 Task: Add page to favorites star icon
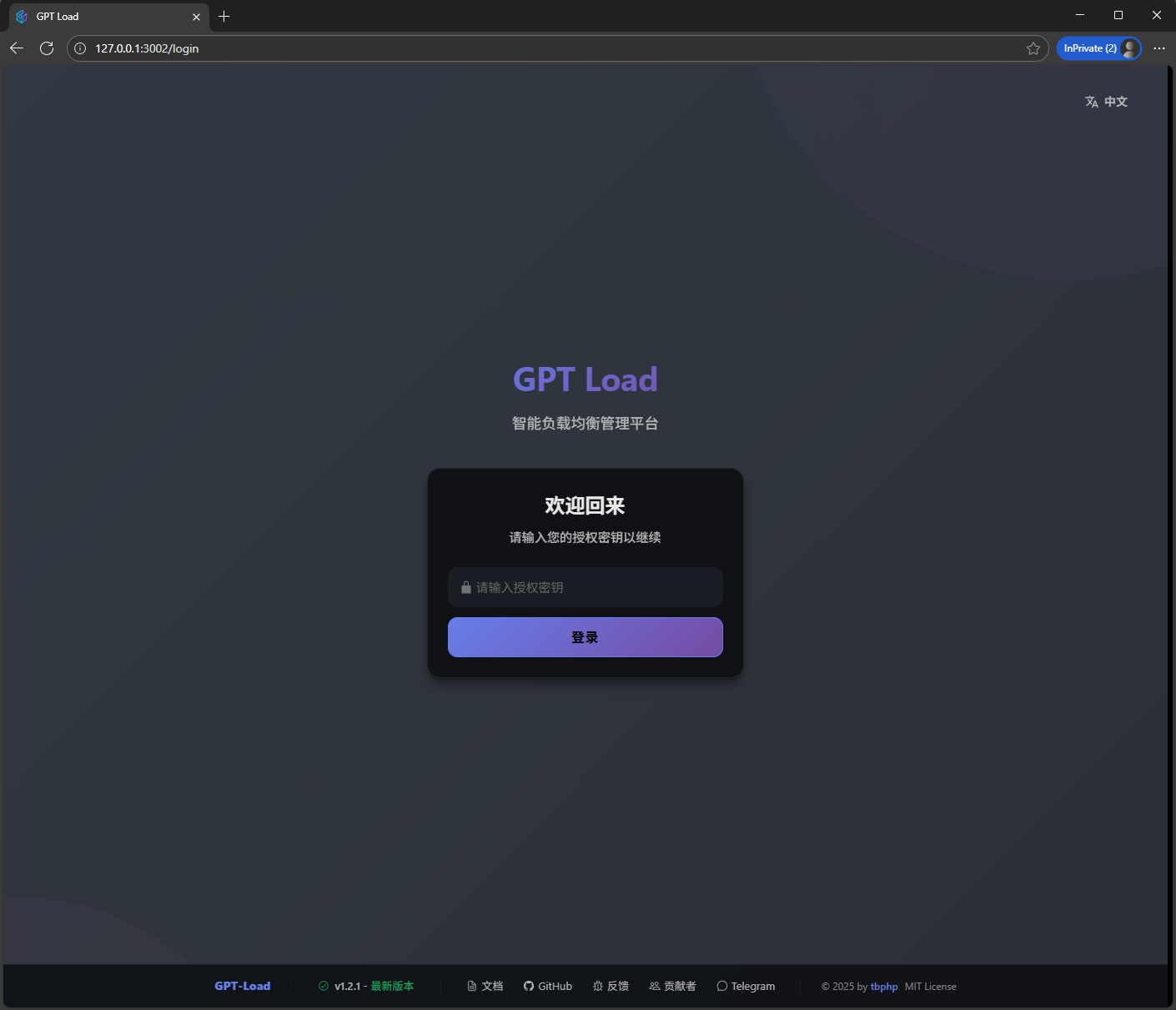point(1033,48)
